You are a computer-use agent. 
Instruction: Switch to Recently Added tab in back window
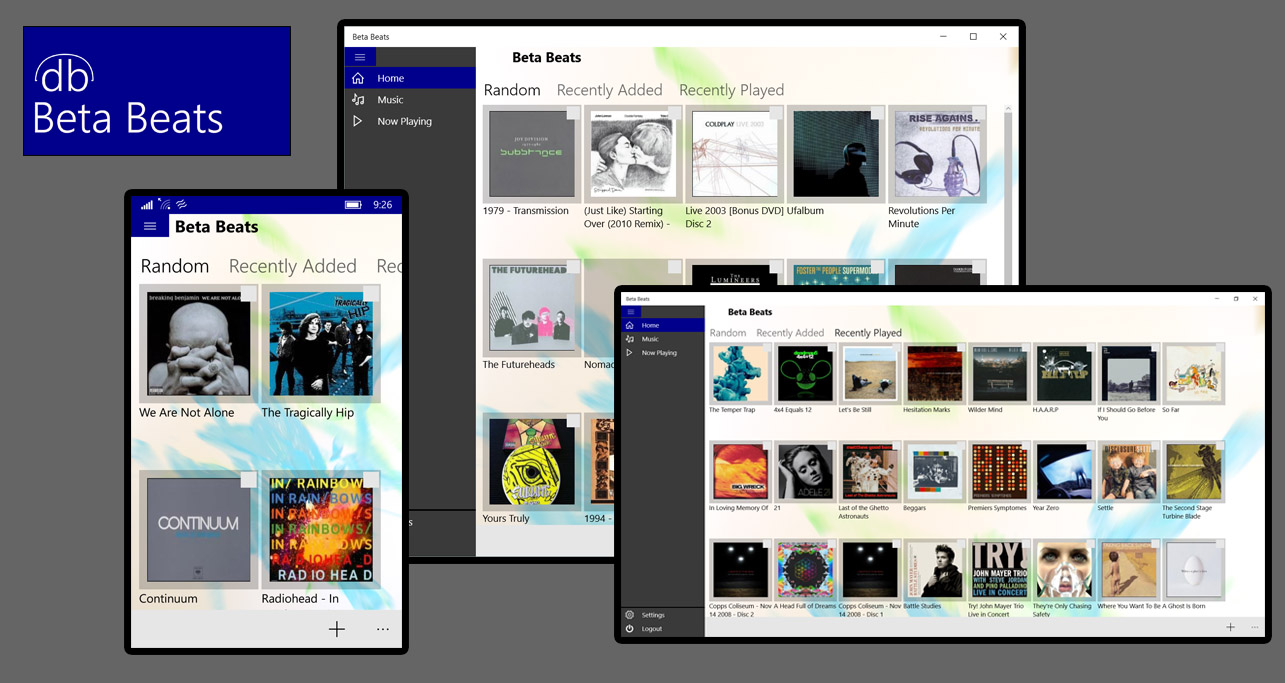pyautogui.click(x=609, y=90)
